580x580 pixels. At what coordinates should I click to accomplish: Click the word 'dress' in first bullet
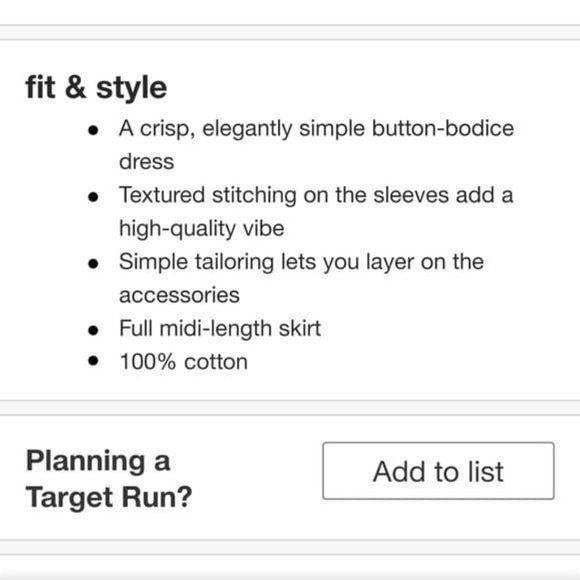point(146,162)
